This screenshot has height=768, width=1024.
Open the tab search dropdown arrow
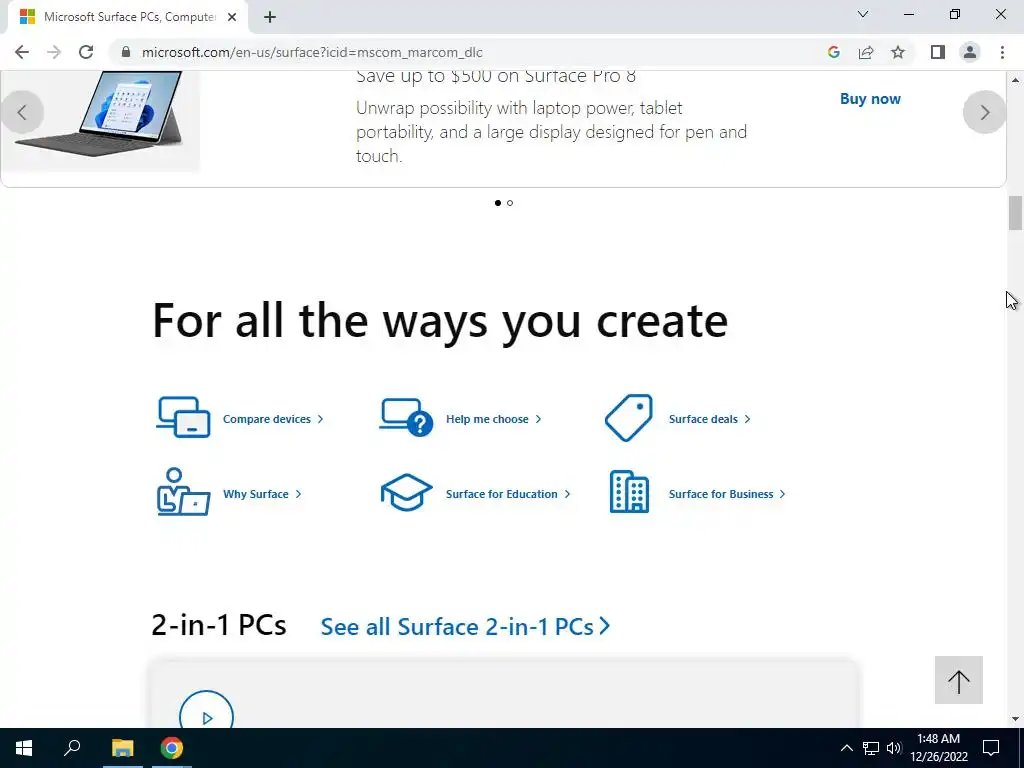click(863, 14)
